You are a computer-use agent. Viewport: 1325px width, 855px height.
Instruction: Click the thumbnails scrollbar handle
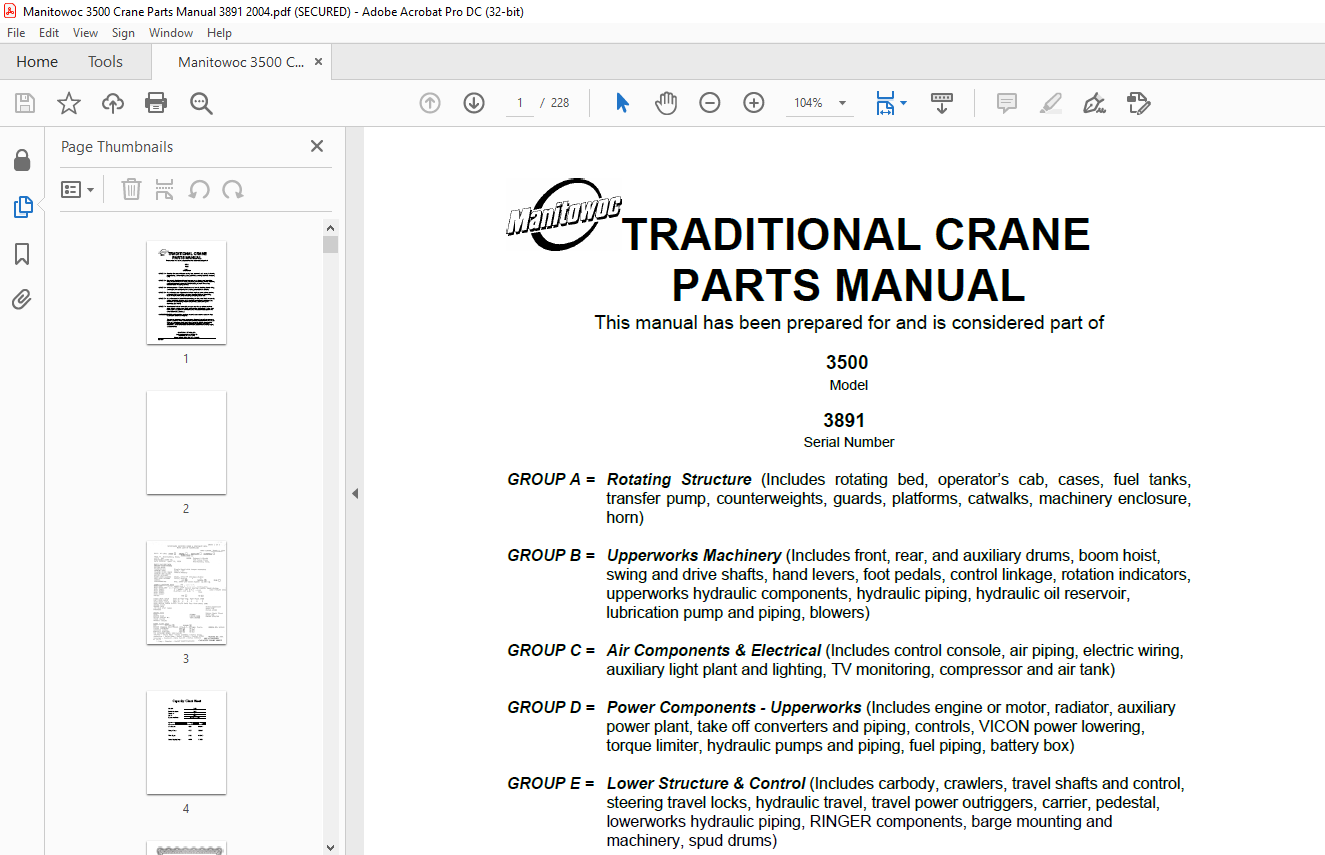click(x=331, y=245)
